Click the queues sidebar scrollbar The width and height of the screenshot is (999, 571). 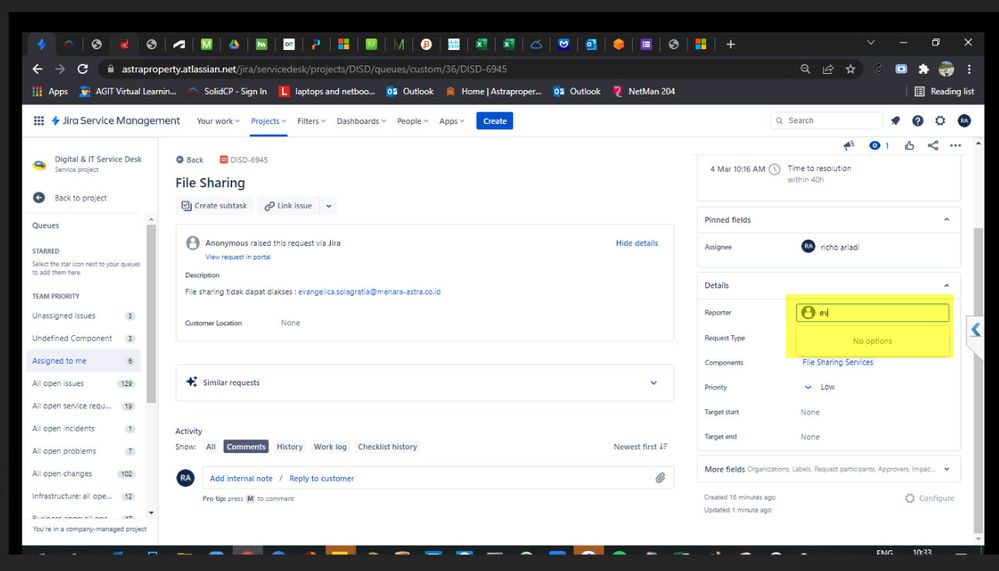point(151,312)
